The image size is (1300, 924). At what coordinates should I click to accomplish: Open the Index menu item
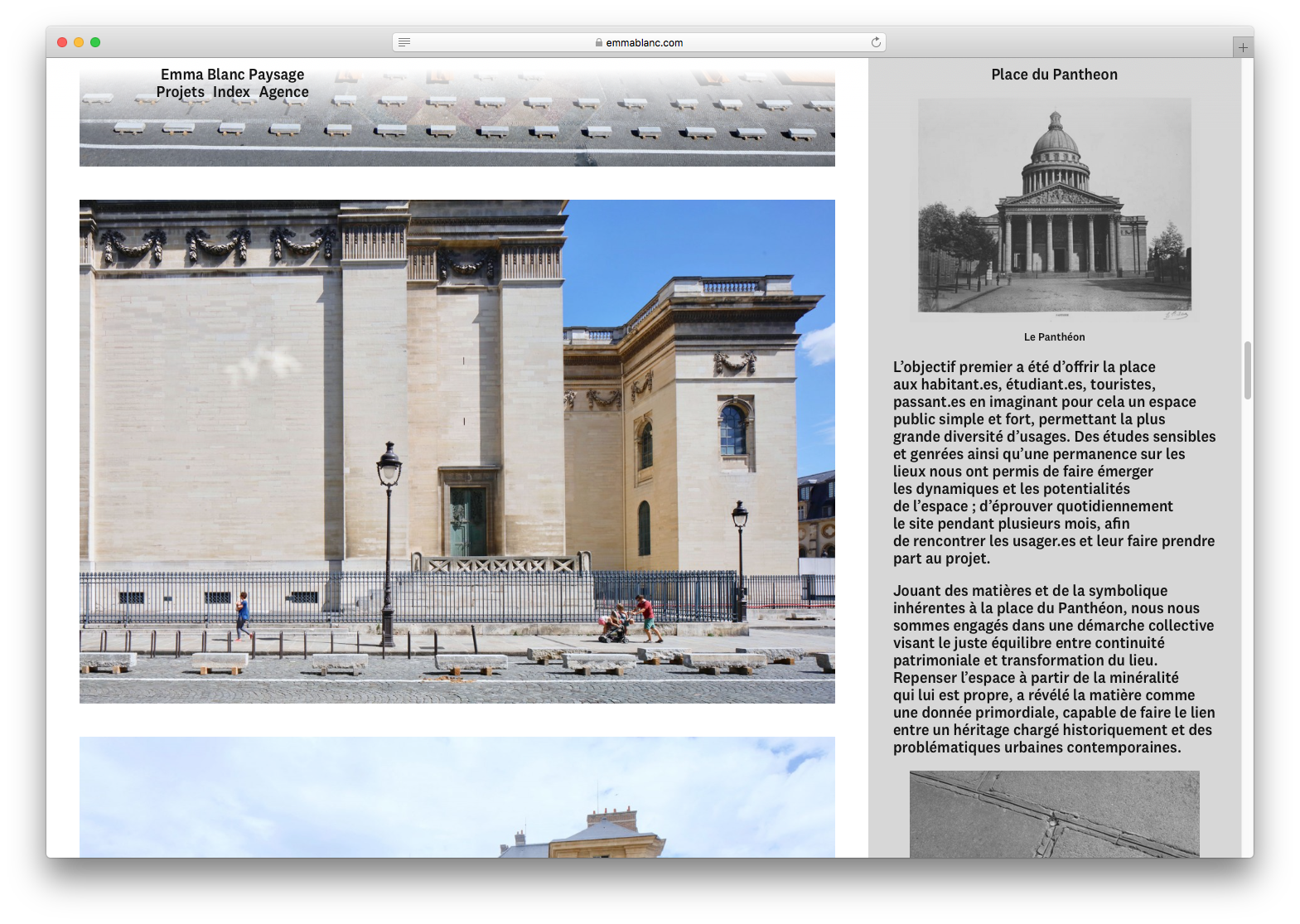[231, 92]
